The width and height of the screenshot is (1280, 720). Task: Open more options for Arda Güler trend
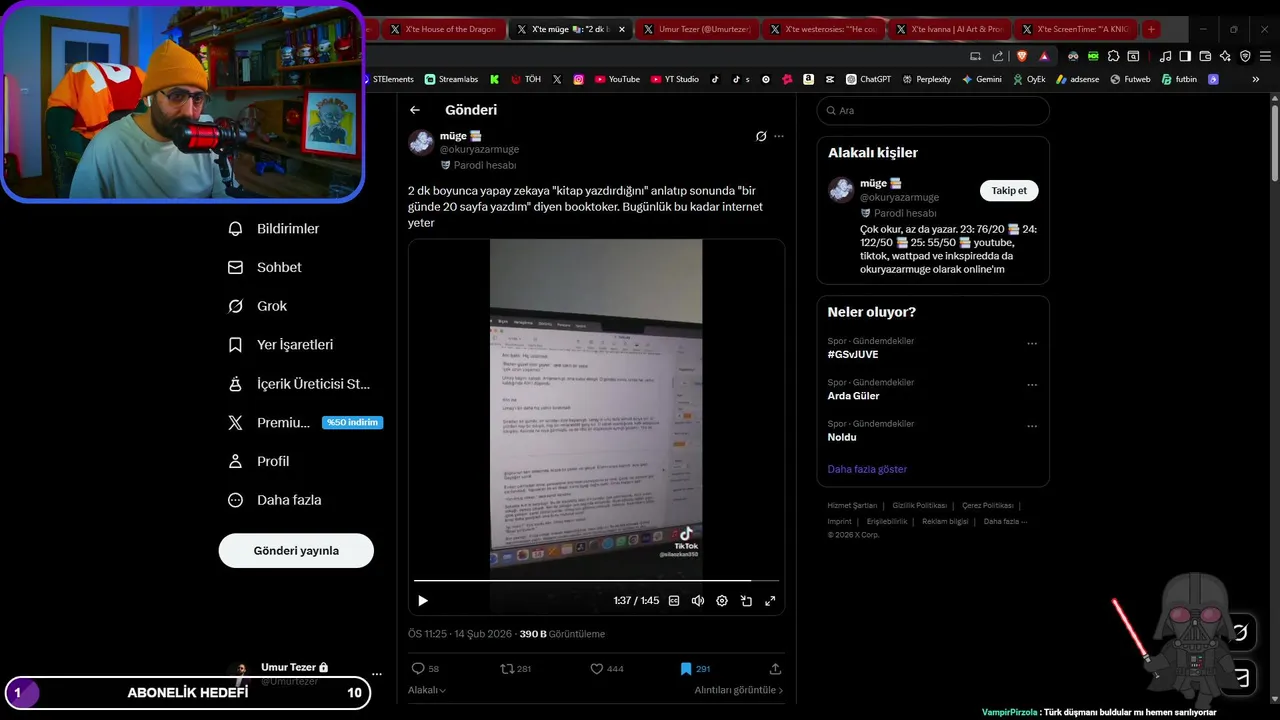click(x=1032, y=385)
